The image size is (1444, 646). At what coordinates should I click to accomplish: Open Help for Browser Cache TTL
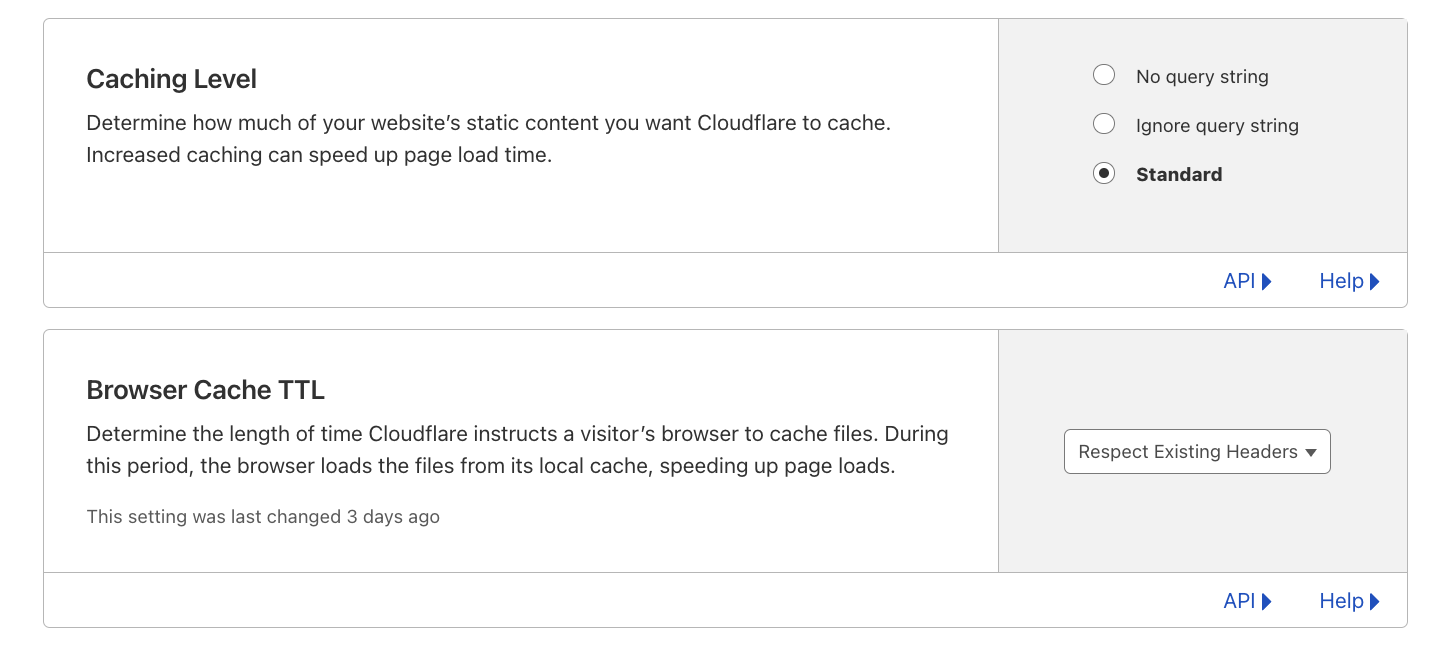point(1341,601)
